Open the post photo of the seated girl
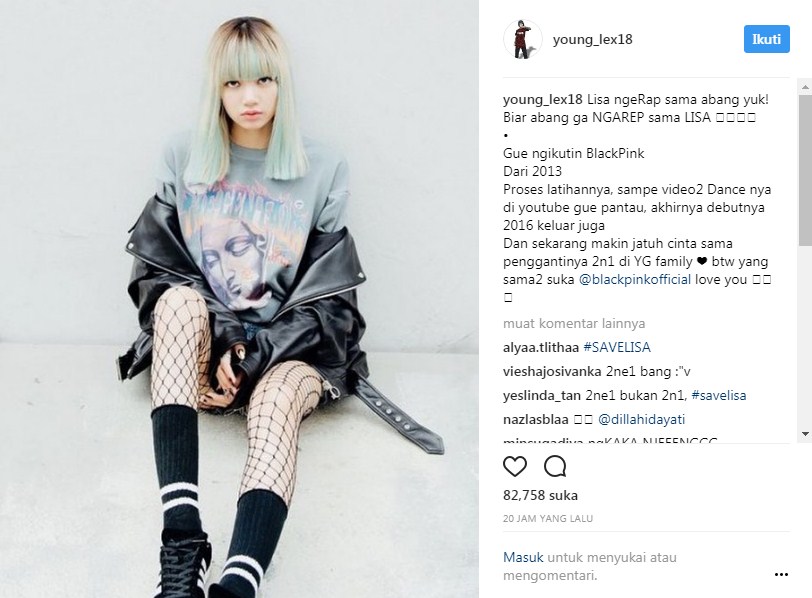The image size is (812, 598). (239, 299)
